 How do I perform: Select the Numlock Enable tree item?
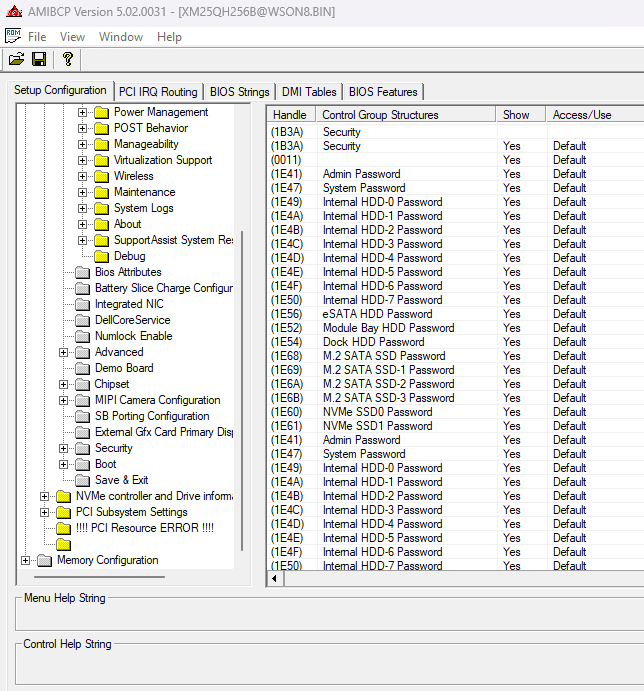point(133,336)
